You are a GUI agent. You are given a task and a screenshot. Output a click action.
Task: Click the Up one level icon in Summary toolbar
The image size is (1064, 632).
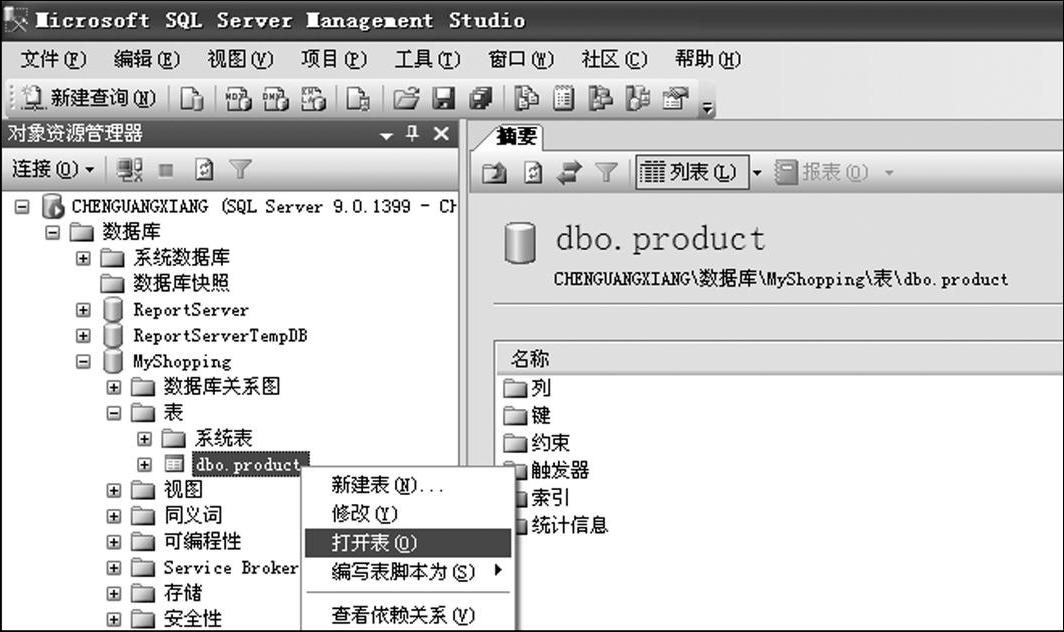coord(495,173)
